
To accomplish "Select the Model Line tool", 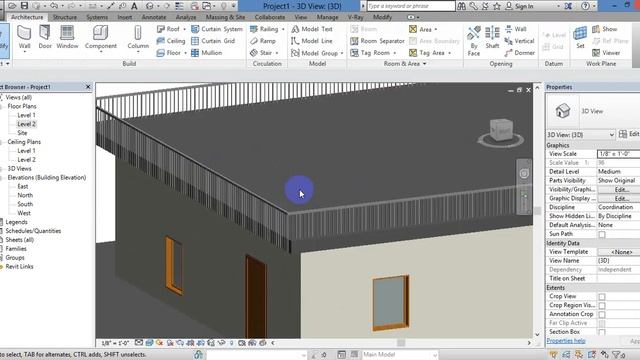I will 312,41.
